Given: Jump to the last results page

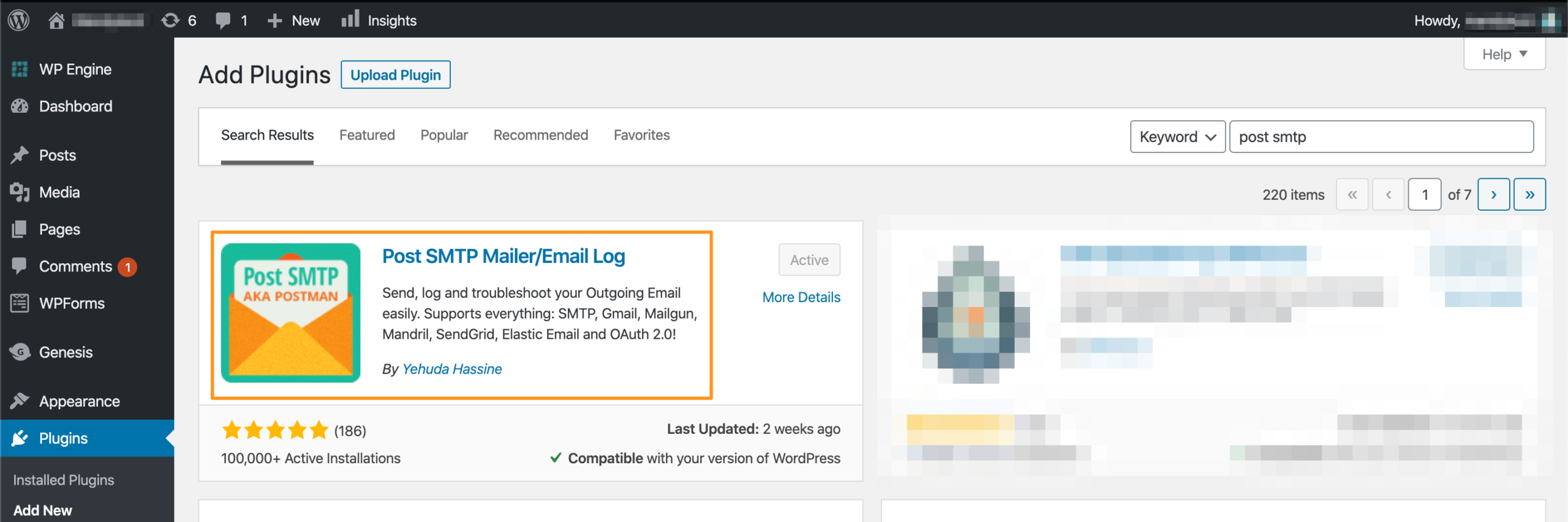Looking at the screenshot, I should coord(1529,195).
